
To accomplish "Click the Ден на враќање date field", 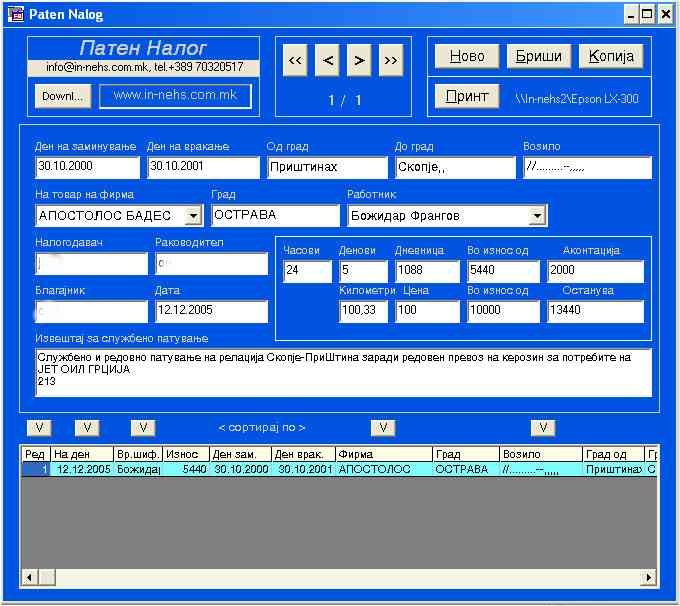I will [x=203, y=167].
